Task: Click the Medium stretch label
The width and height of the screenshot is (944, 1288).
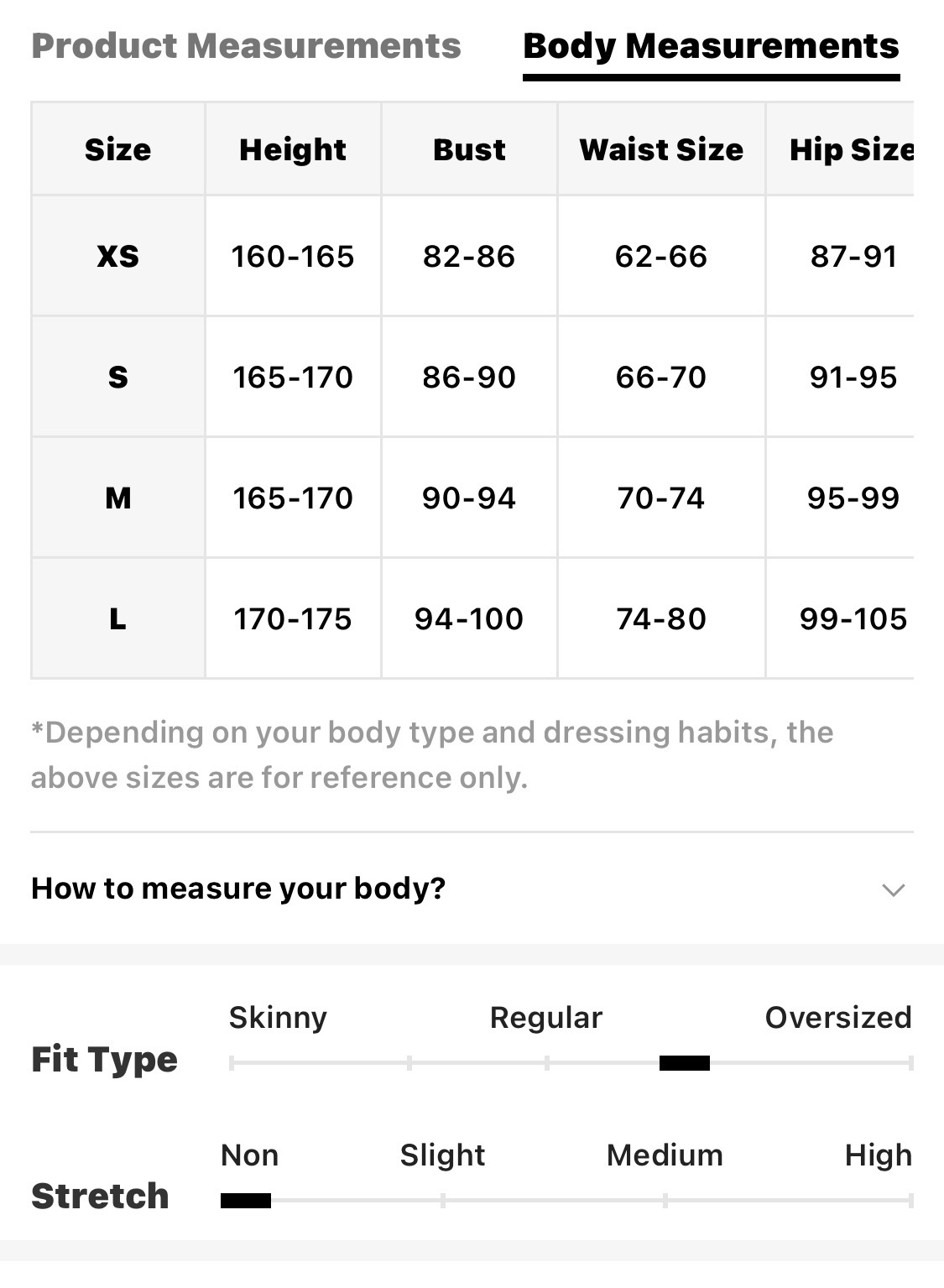Action: 665,1155
